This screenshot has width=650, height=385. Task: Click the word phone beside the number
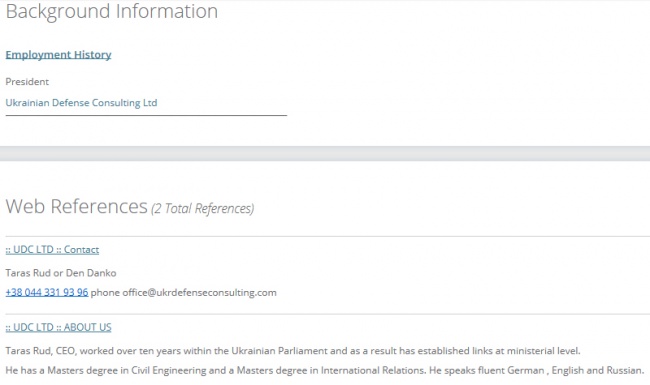click(105, 293)
